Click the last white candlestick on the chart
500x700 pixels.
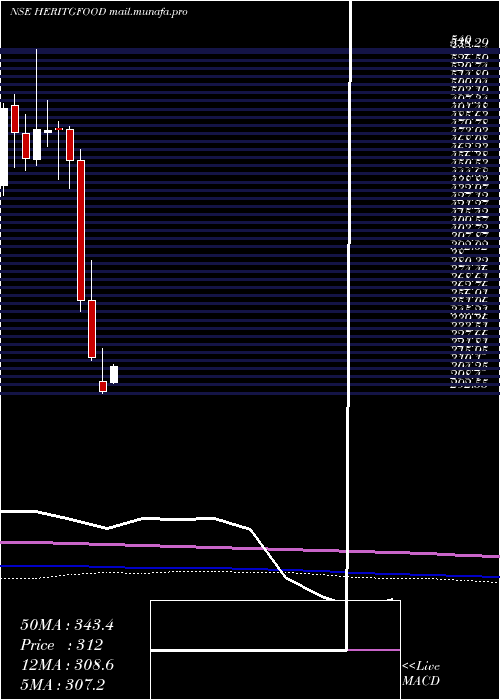[114, 374]
